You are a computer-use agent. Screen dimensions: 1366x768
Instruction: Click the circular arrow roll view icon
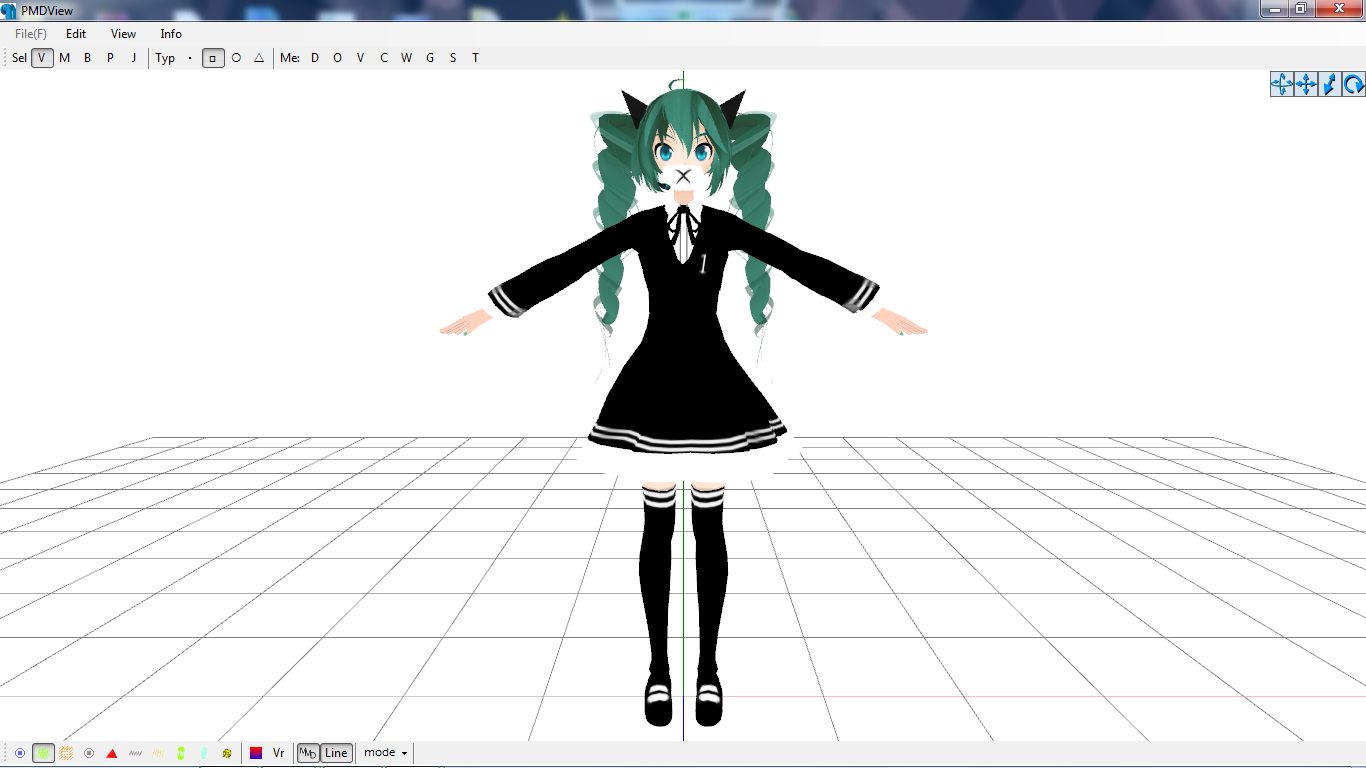point(1354,85)
